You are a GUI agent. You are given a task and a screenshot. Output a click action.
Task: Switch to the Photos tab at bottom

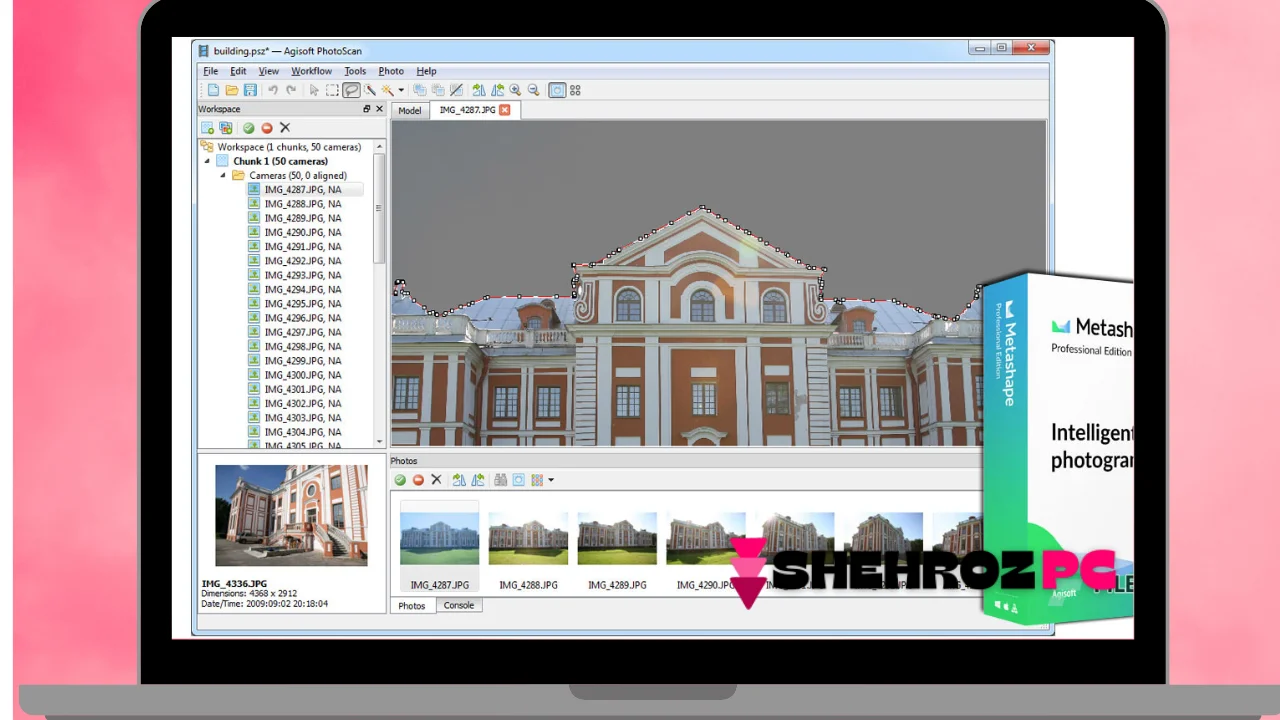(x=412, y=606)
